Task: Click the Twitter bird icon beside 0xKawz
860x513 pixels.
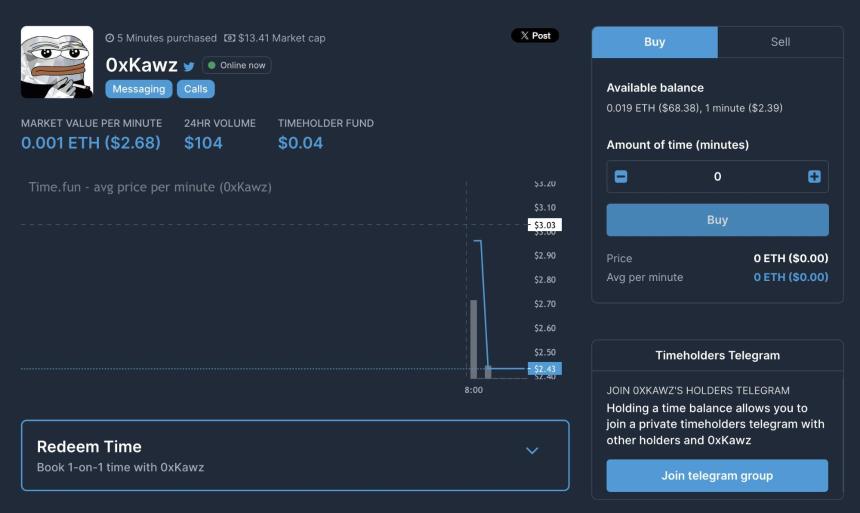Action: pos(189,66)
